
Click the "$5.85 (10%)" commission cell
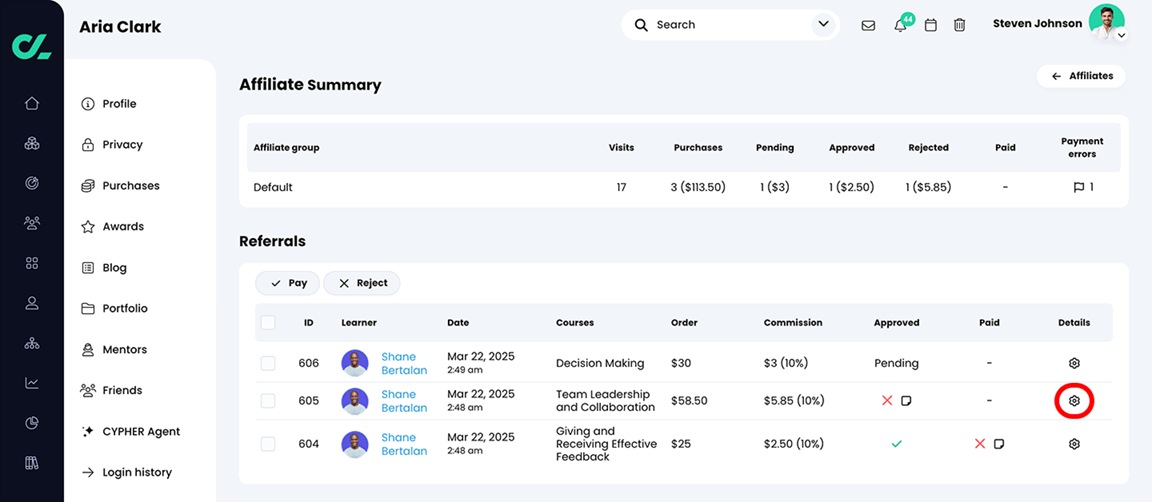(x=794, y=401)
